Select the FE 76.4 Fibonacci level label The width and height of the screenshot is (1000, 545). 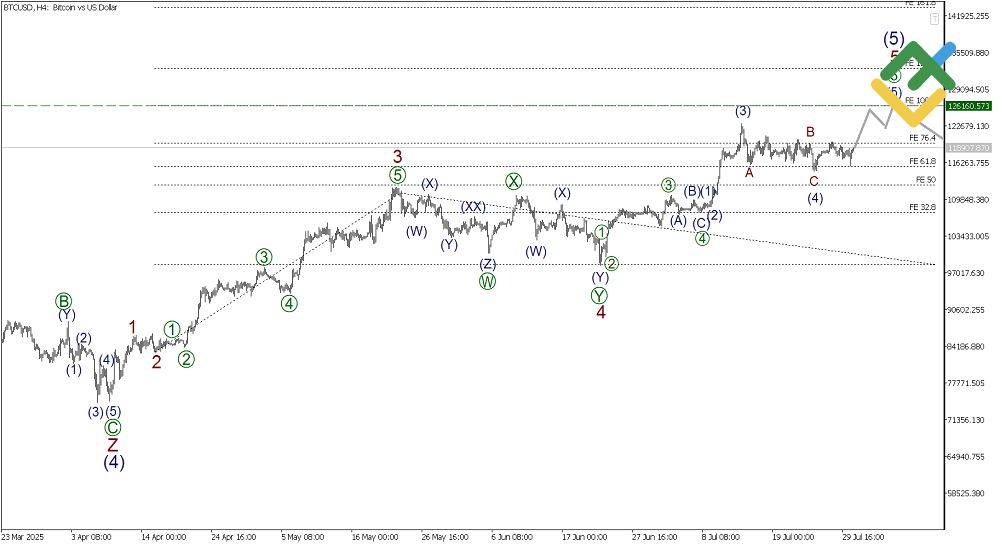pos(921,138)
